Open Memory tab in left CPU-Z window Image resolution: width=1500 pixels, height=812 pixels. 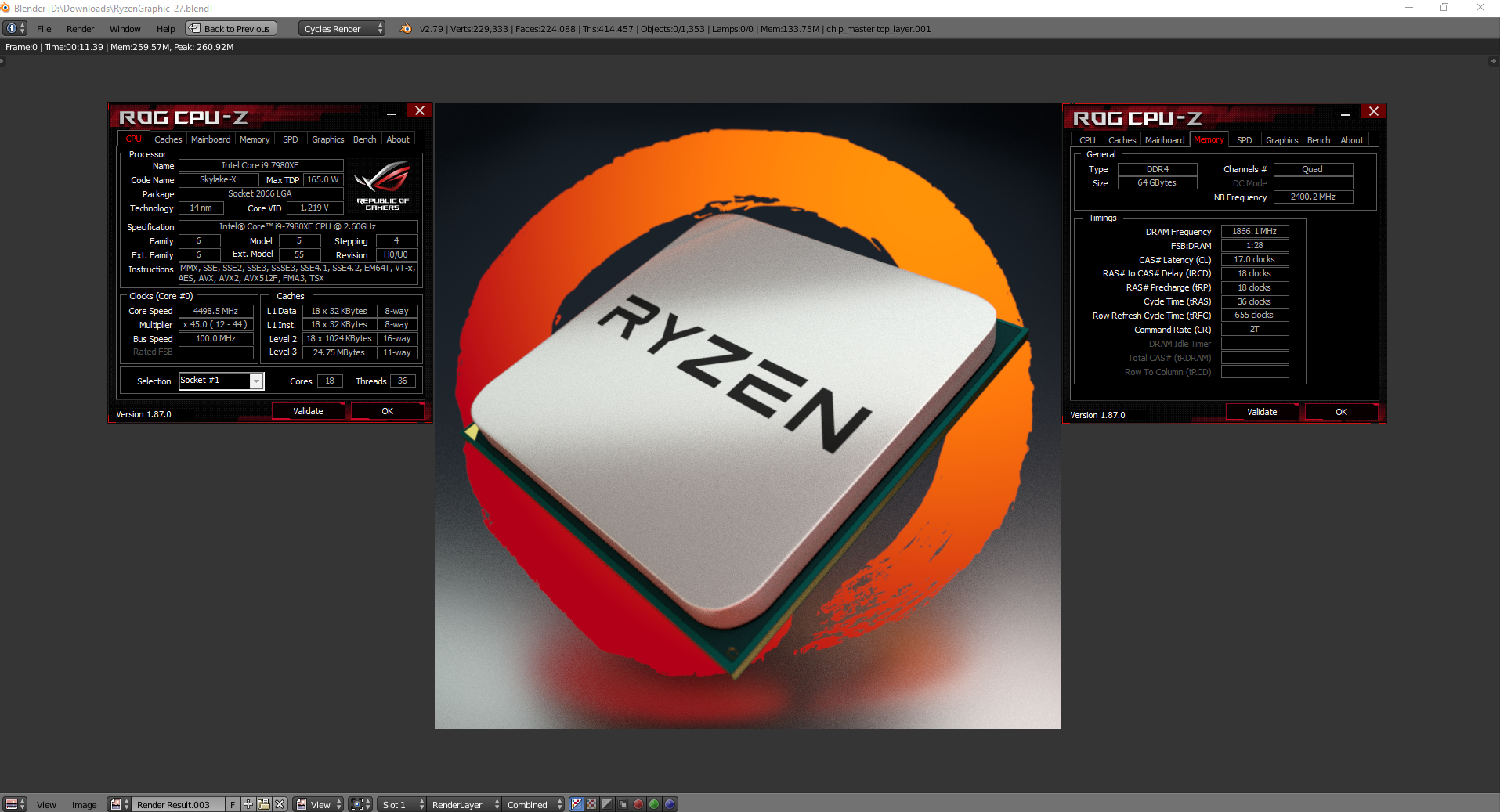pos(255,139)
